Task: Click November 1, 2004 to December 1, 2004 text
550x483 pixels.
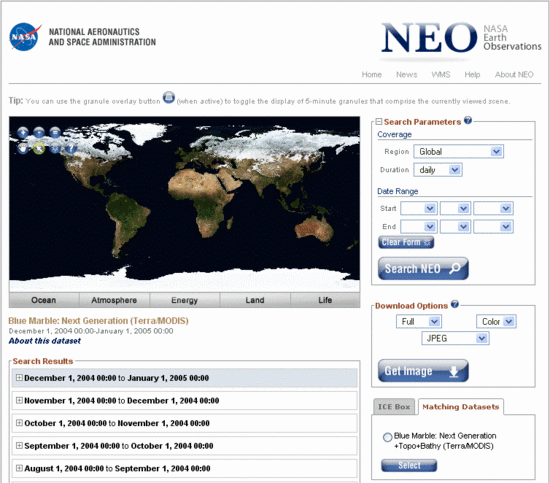Action: click(x=122, y=401)
